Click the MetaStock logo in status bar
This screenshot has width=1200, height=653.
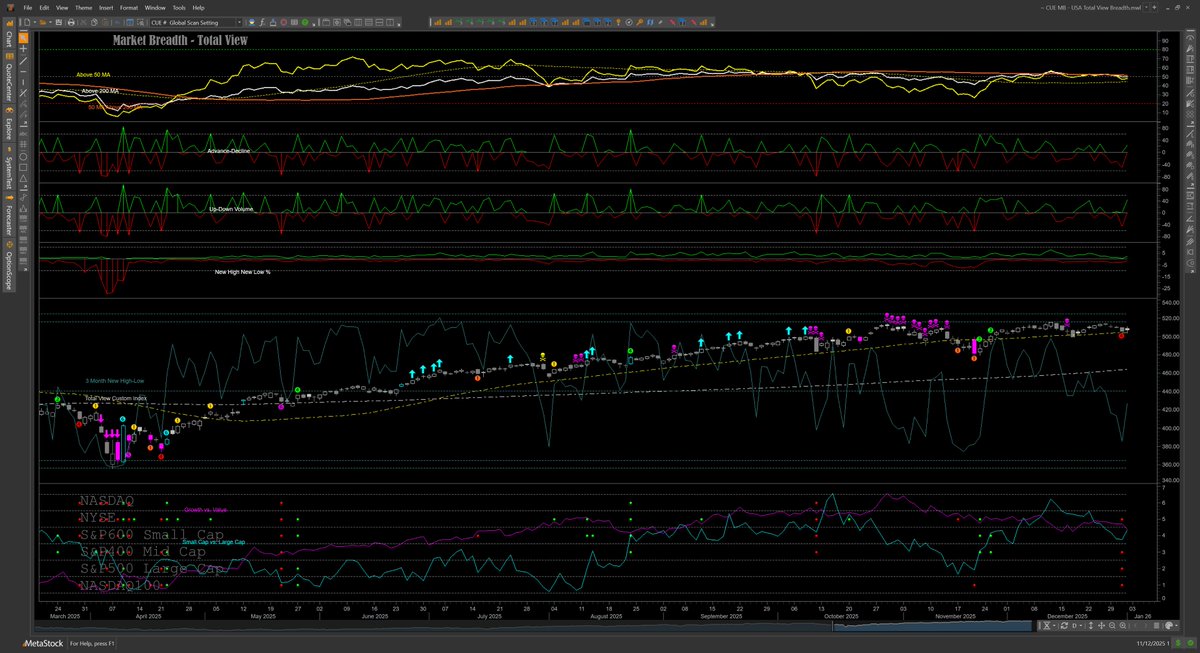click(44, 643)
